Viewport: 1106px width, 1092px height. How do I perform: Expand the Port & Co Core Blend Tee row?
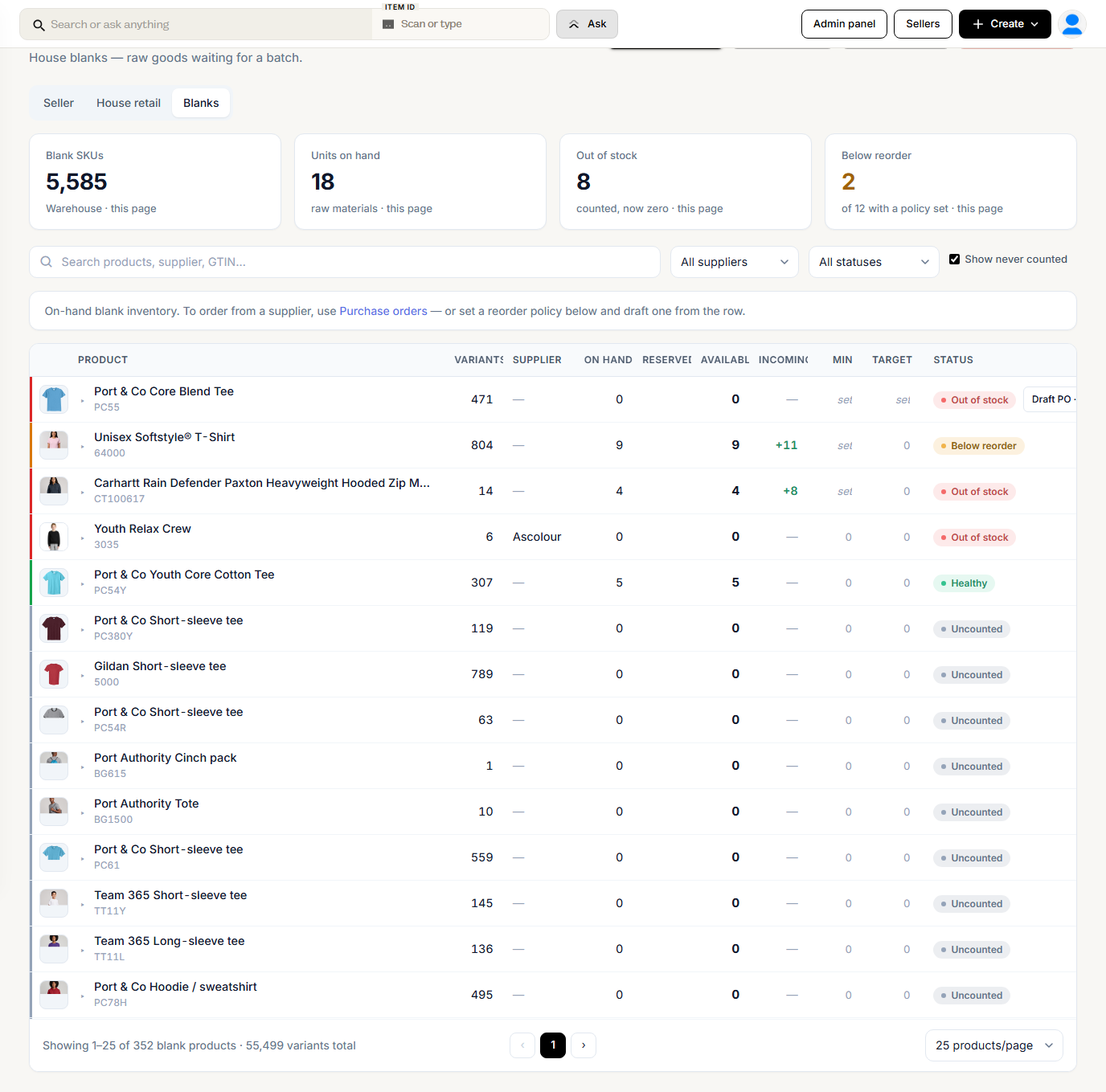pyautogui.click(x=82, y=400)
